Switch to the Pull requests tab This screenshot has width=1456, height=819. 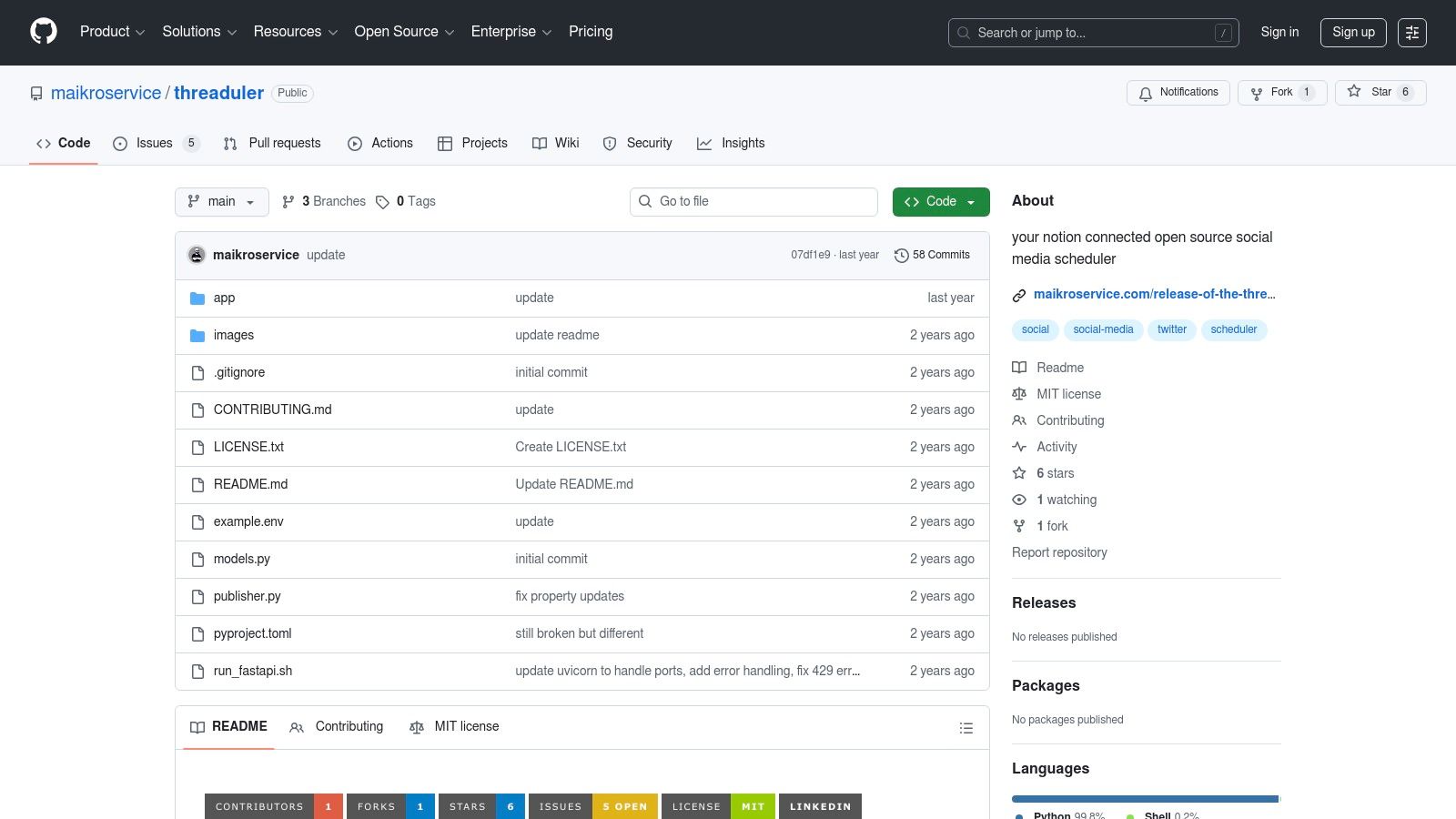point(272,144)
